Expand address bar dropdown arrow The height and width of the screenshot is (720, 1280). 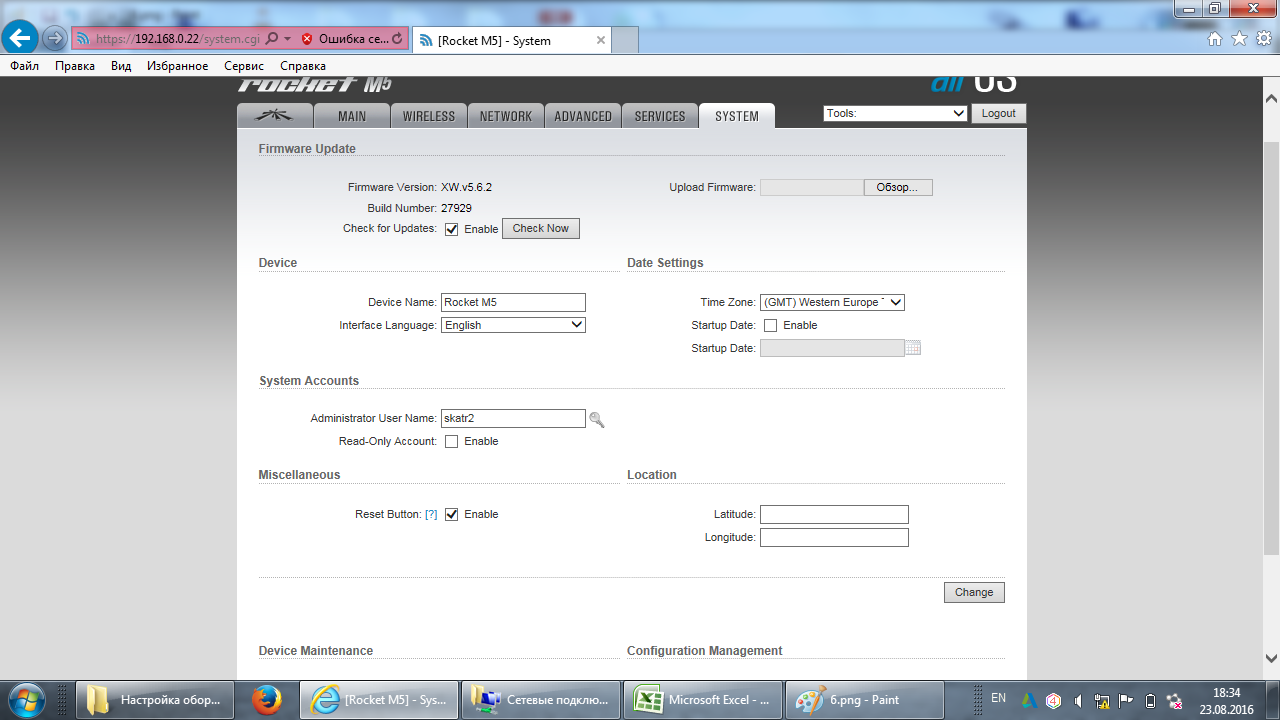pos(287,39)
